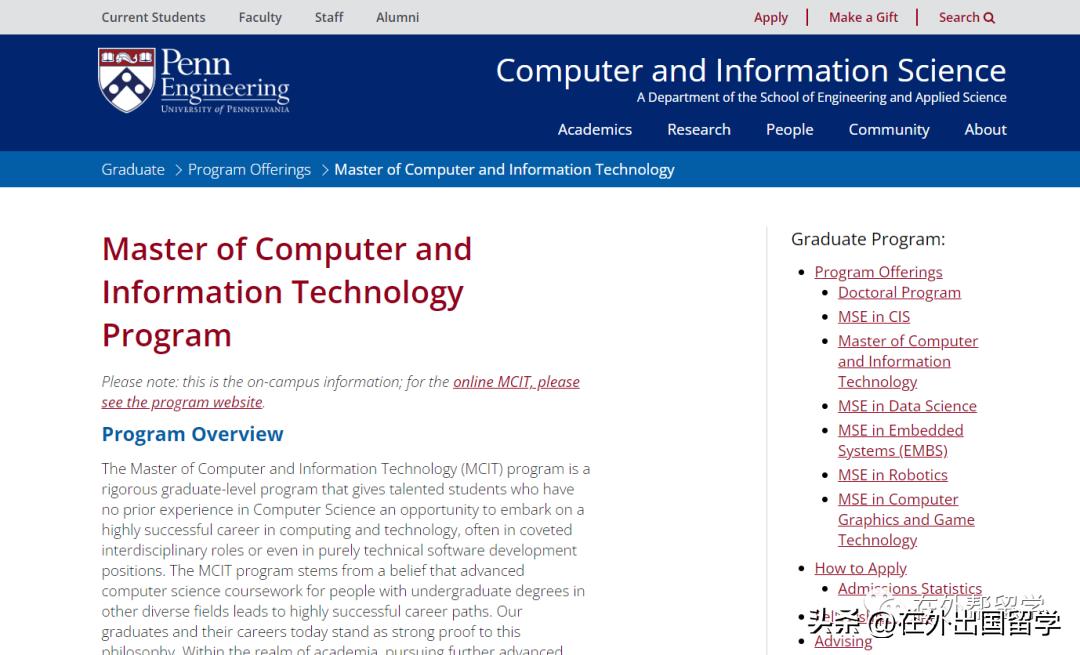Open the MSE in Data Science page

point(907,406)
